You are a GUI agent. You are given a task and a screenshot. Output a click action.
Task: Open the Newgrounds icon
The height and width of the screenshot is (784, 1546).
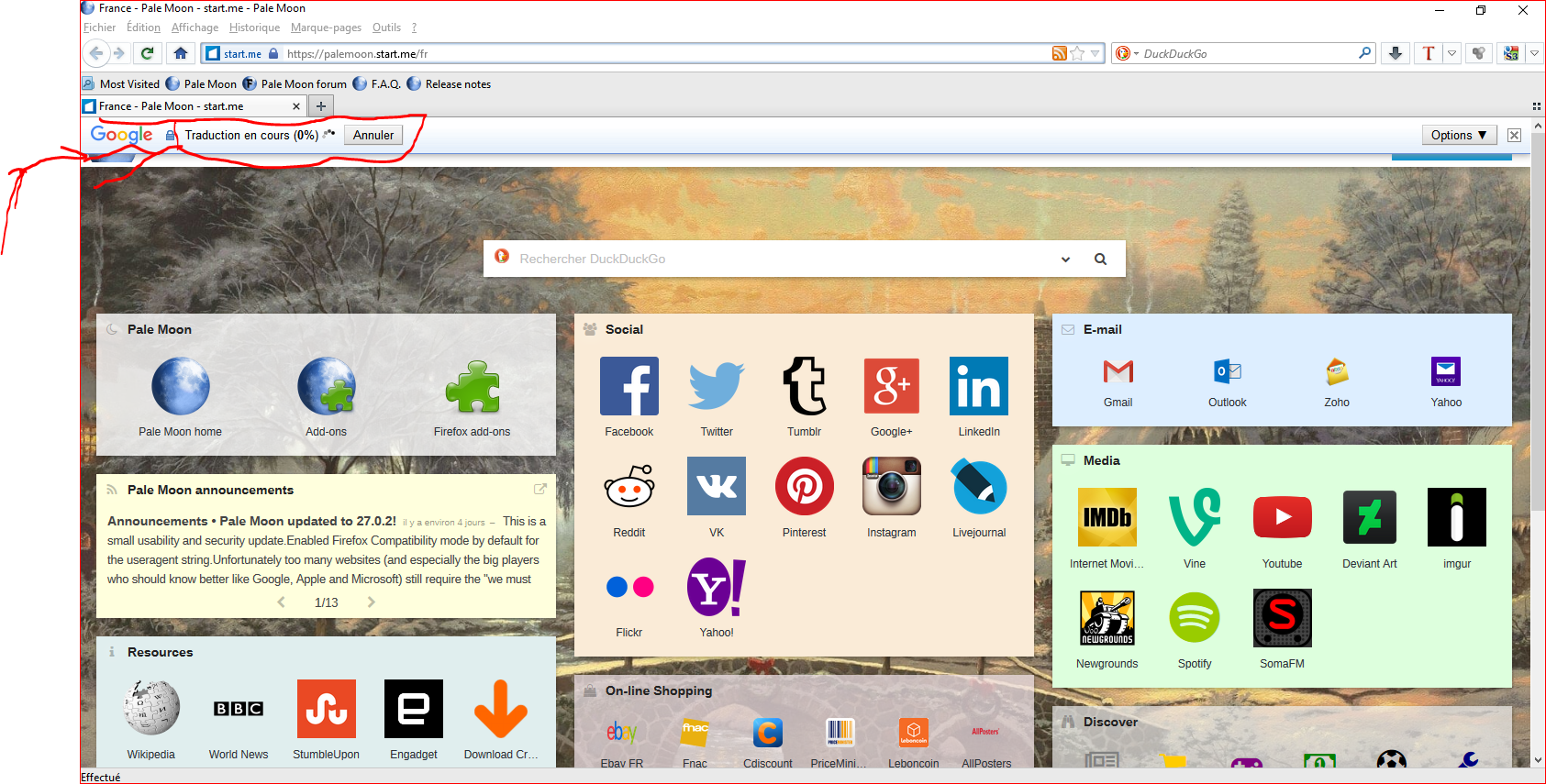[x=1107, y=618]
